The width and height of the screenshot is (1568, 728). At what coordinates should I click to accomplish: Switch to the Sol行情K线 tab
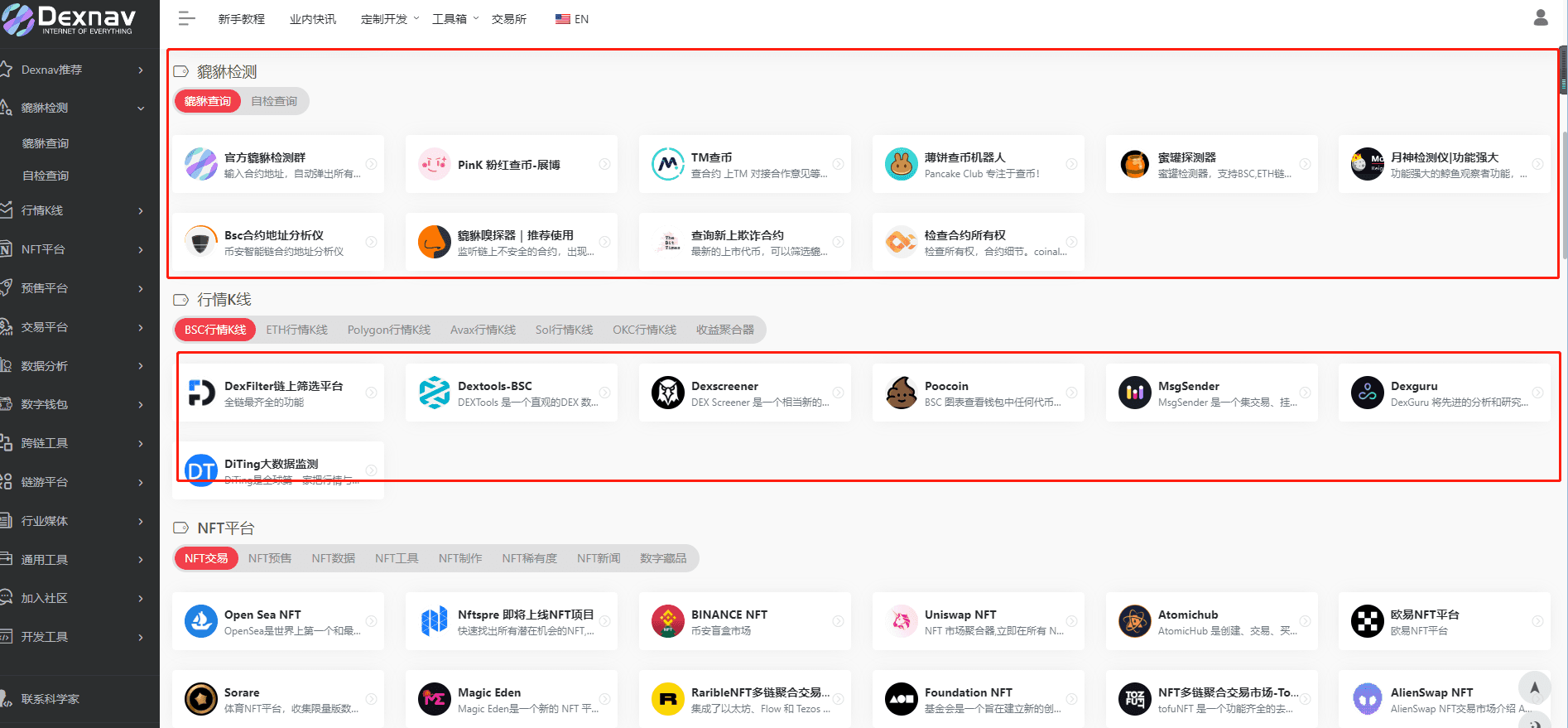point(565,330)
